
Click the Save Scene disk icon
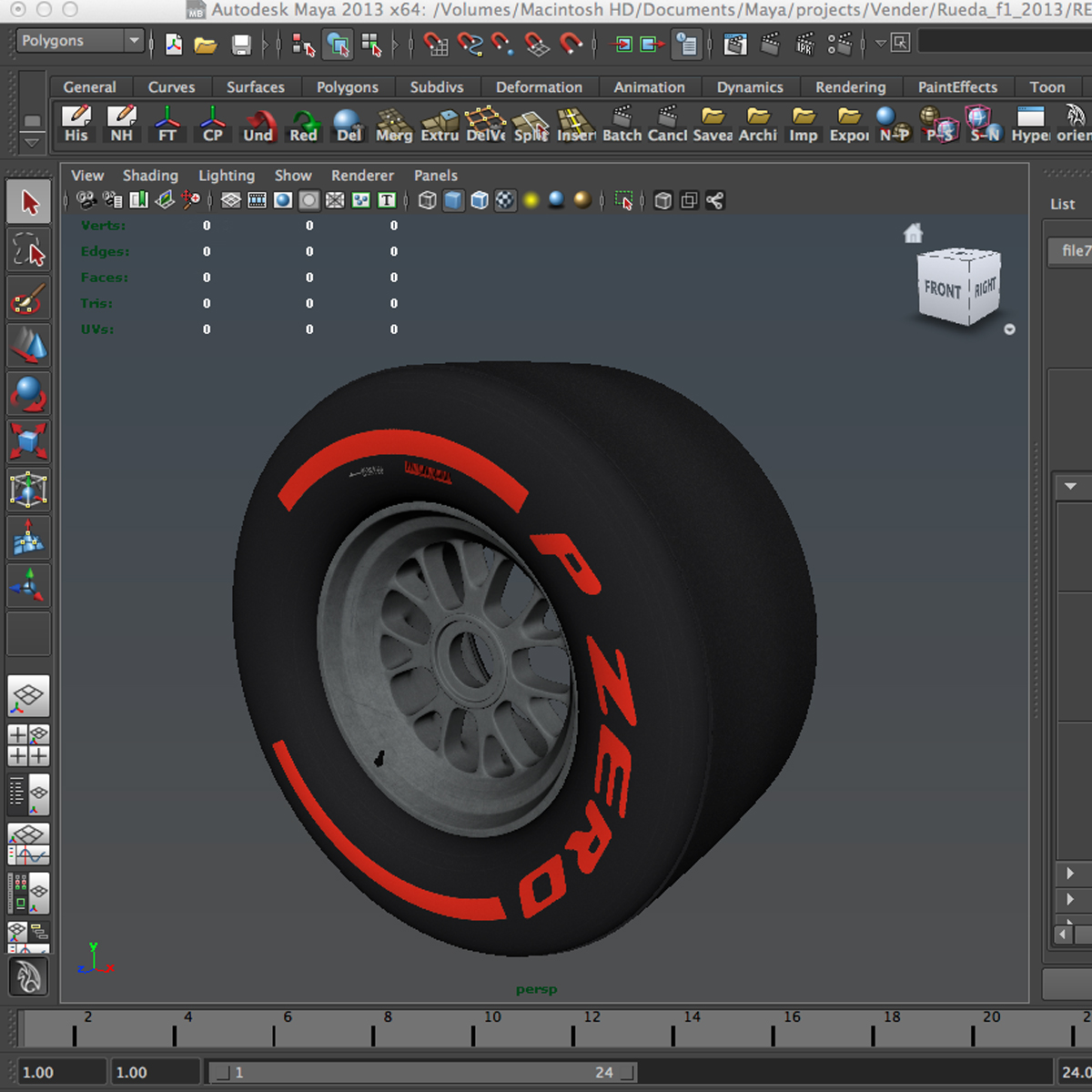tap(241, 44)
